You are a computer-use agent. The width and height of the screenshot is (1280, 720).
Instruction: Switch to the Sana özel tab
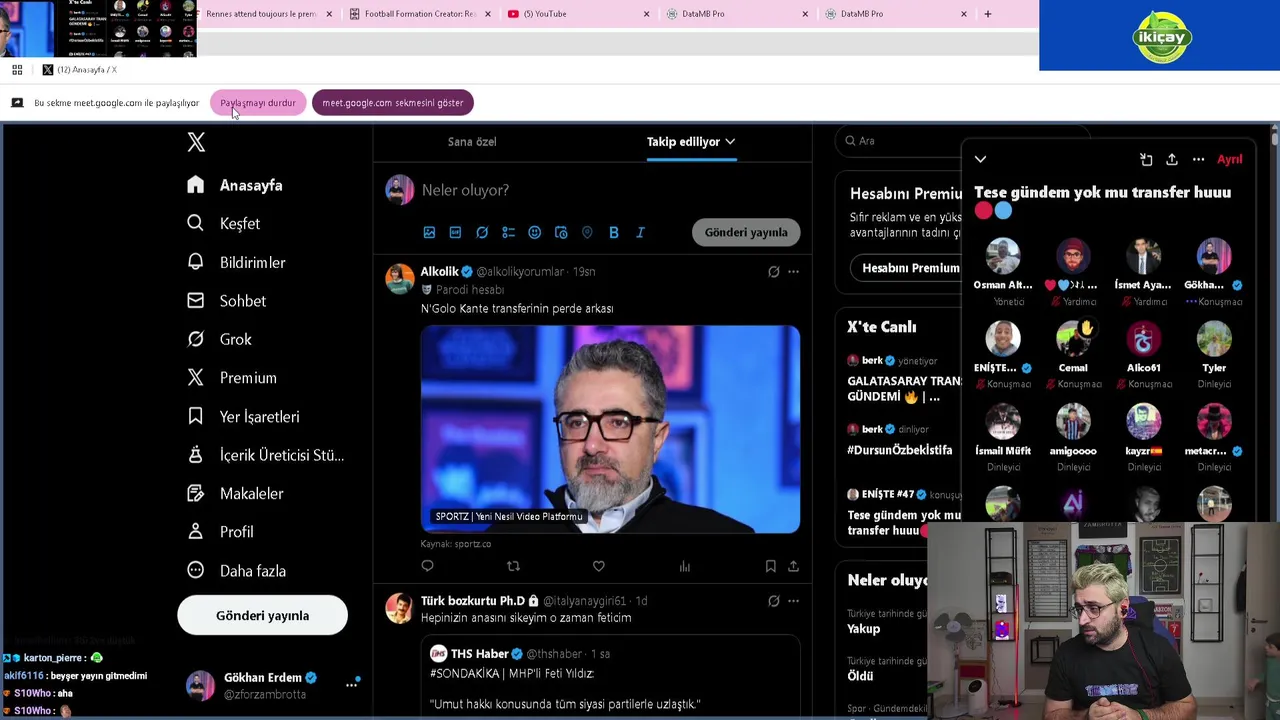point(472,142)
